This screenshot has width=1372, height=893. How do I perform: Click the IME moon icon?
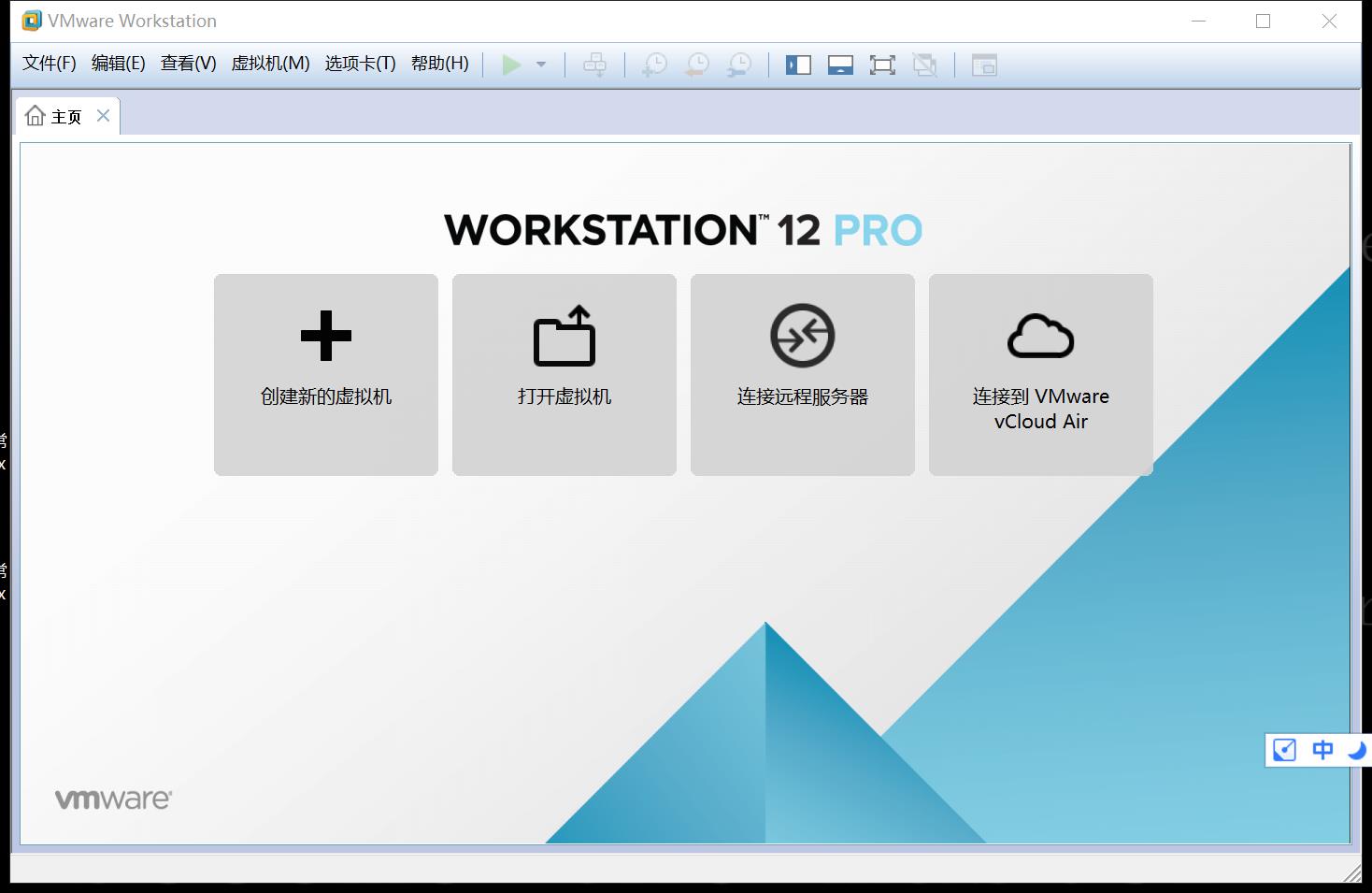[x=1358, y=750]
